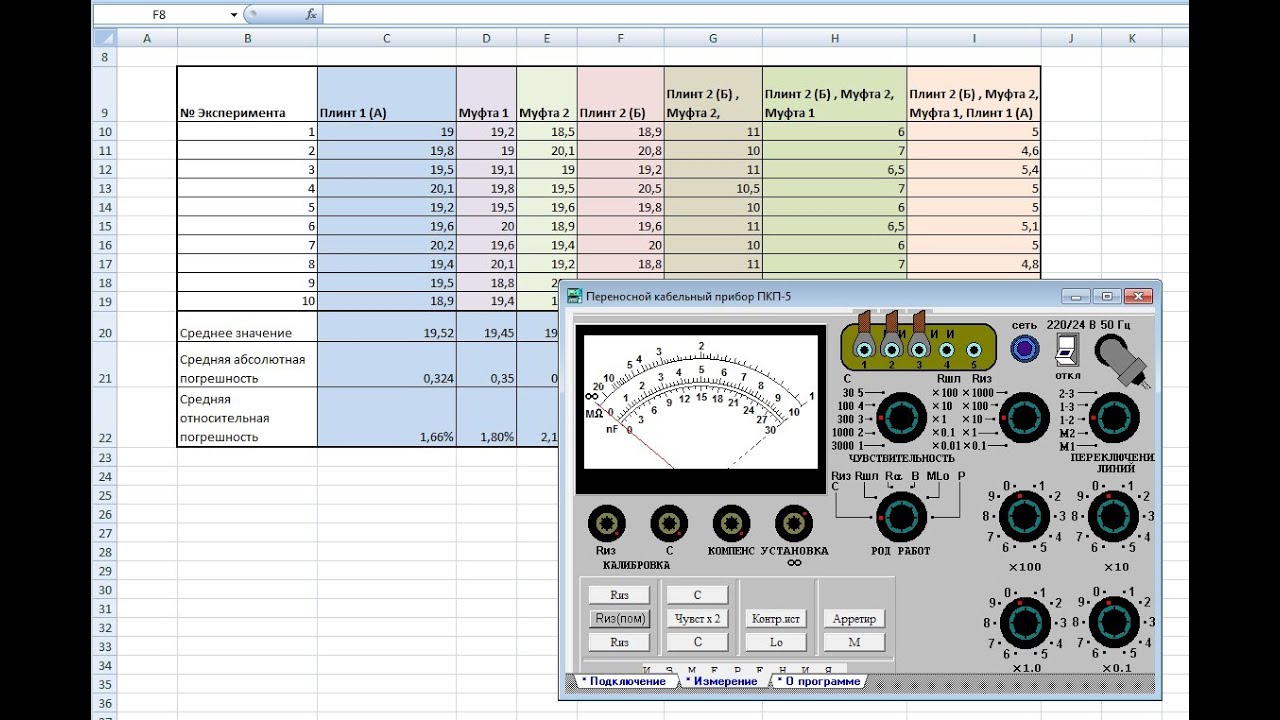The width and height of the screenshot is (1280, 720).
Task: Turn the ЧУВСТВИТЕЛЬНОСТЬ sensitivity knob
Action: point(901,417)
